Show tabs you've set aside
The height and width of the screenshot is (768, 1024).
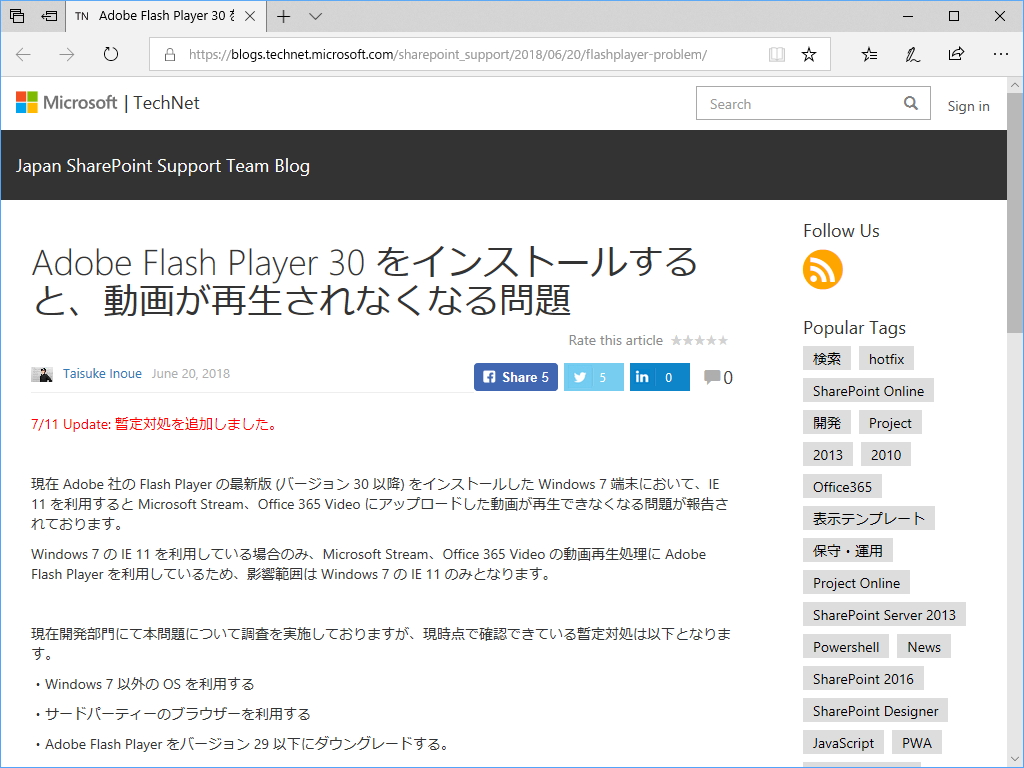click(x=15, y=16)
